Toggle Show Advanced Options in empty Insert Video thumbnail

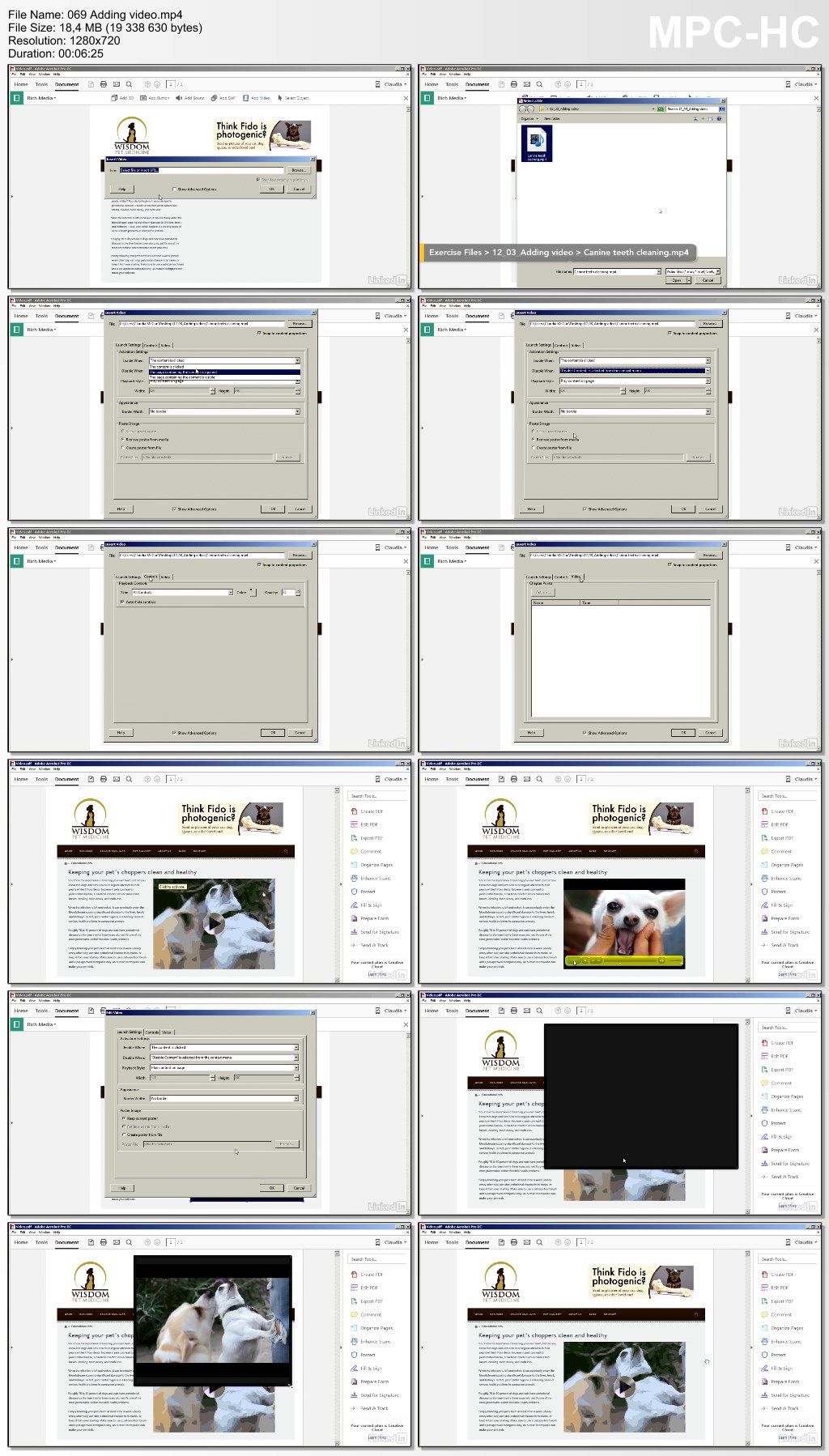coord(174,189)
